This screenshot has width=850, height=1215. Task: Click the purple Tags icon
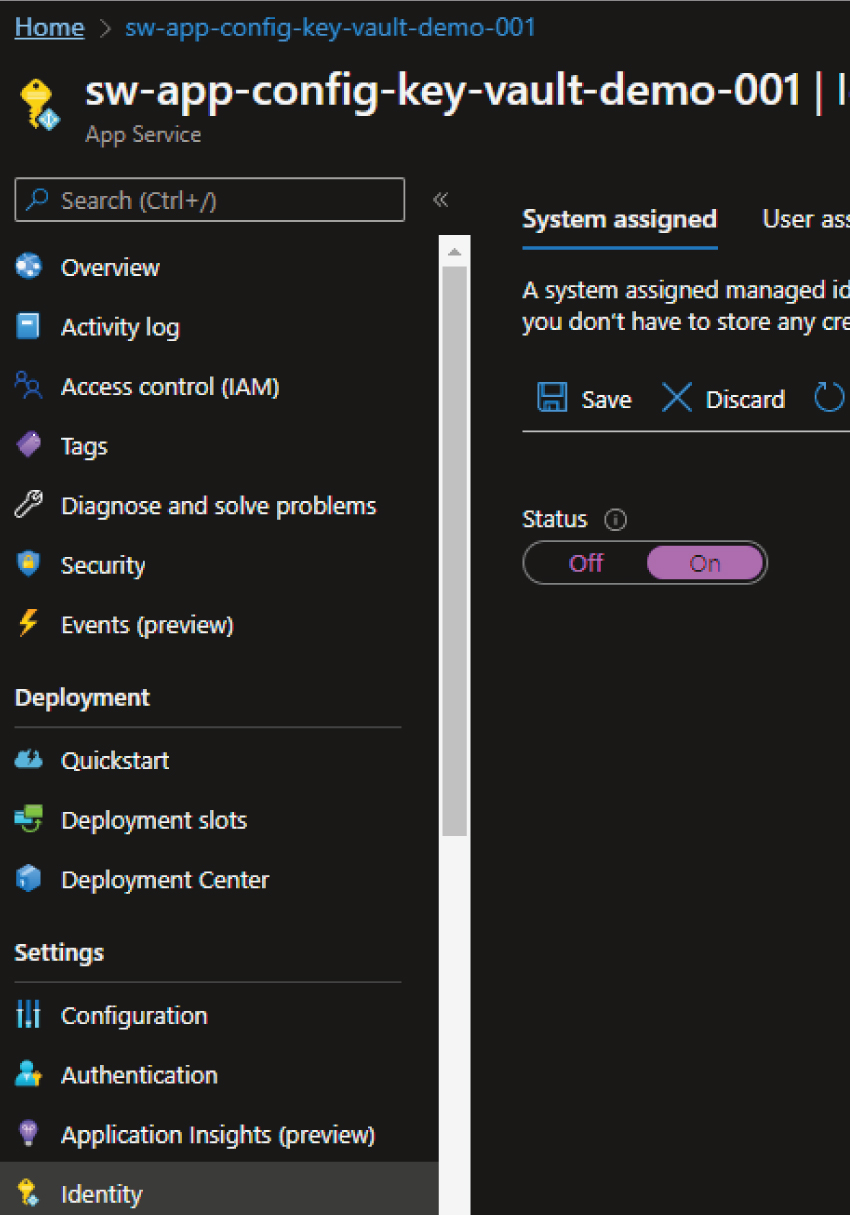(28, 446)
